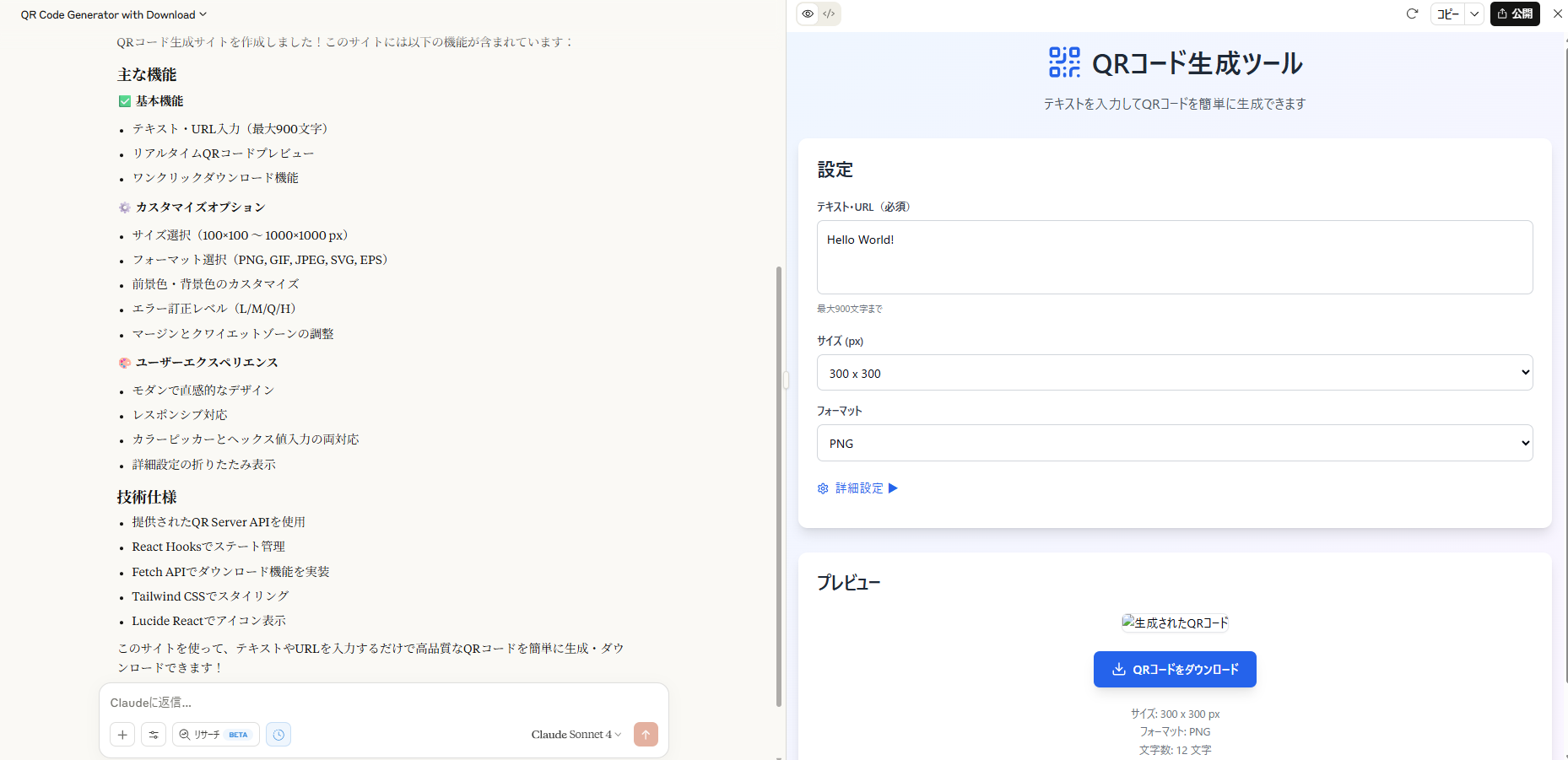This screenshot has height=760, width=1568.
Task: Switch to the code view tab
Action: pos(830,13)
